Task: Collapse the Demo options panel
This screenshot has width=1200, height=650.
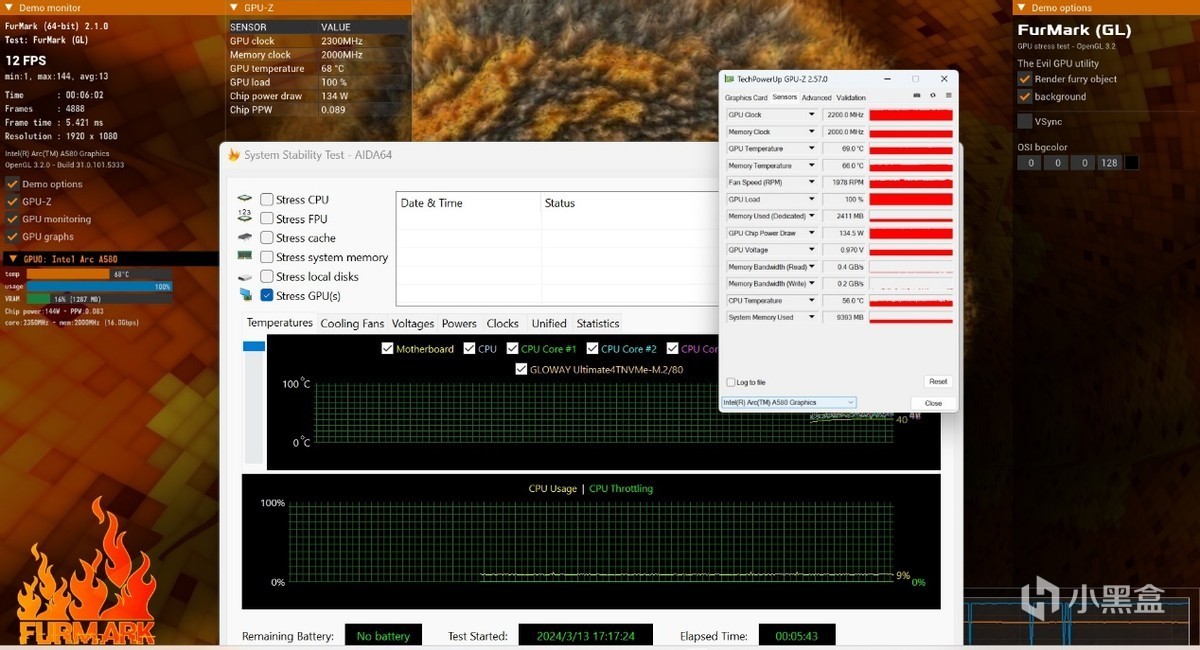Action: coord(1021,7)
